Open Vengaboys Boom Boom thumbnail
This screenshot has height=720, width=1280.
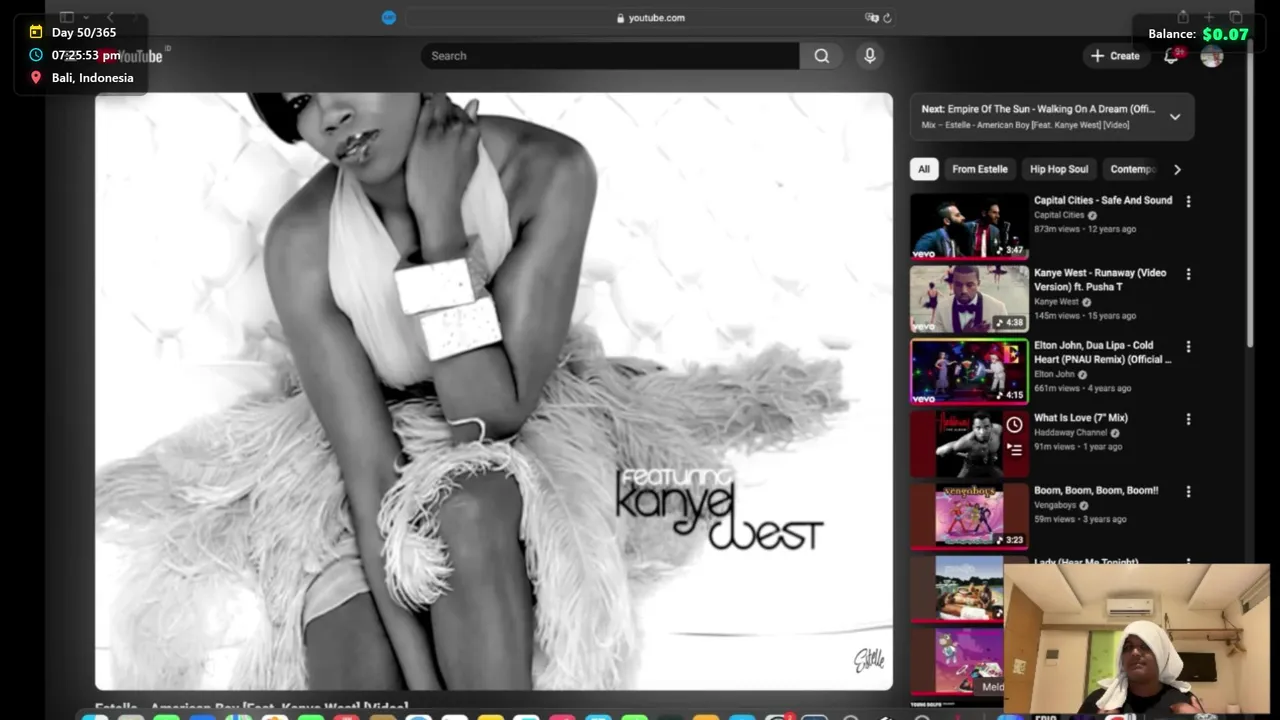pyautogui.click(x=969, y=516)
